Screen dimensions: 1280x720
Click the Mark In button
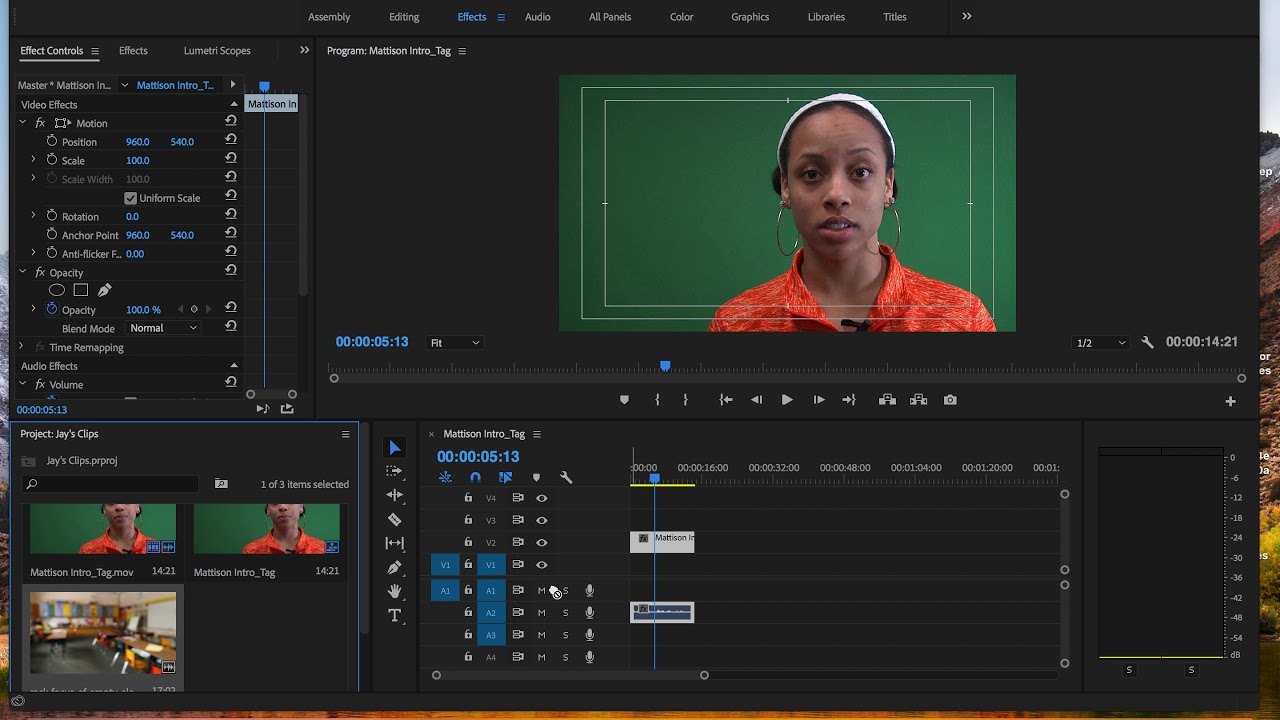coord(657,400)
